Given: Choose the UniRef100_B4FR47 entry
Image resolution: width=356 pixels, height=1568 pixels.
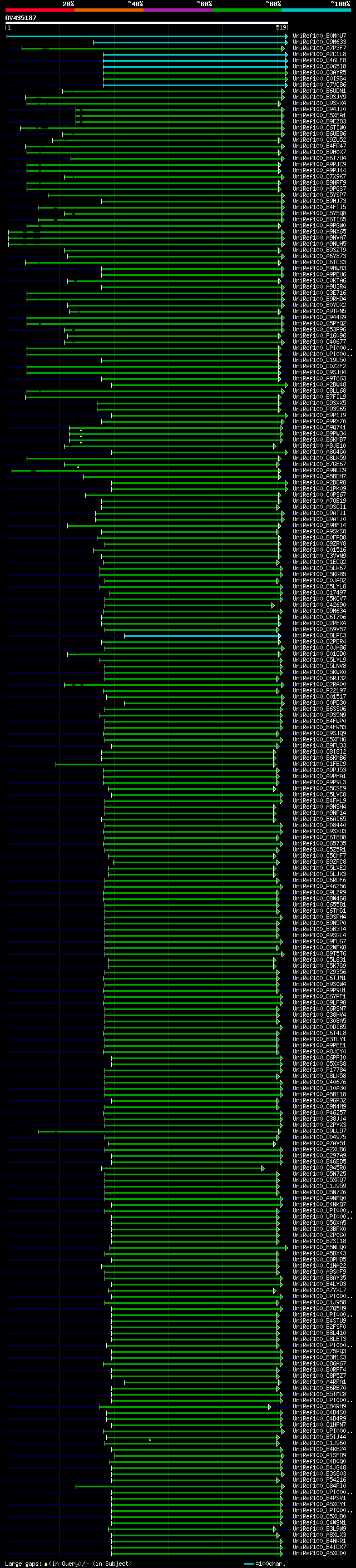Looking at the screenshot, I should 319,146.
